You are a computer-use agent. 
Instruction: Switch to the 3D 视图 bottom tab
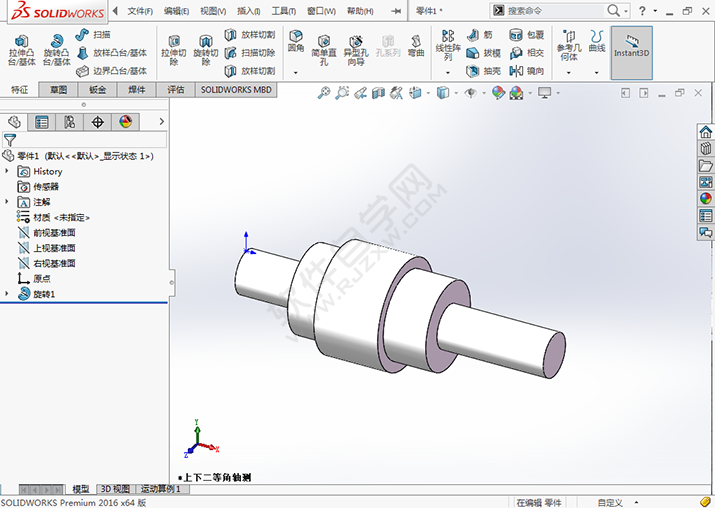point(115,489)
